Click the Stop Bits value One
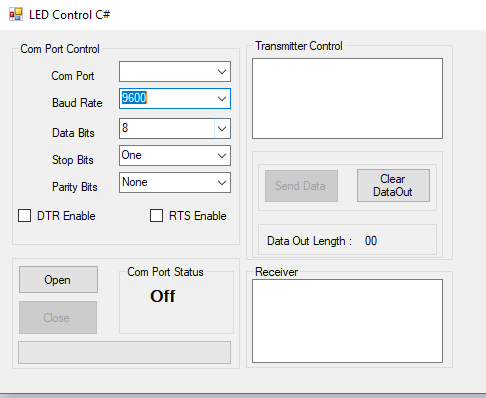The width and height of the screenshot is (486, 398). point(132,155)
